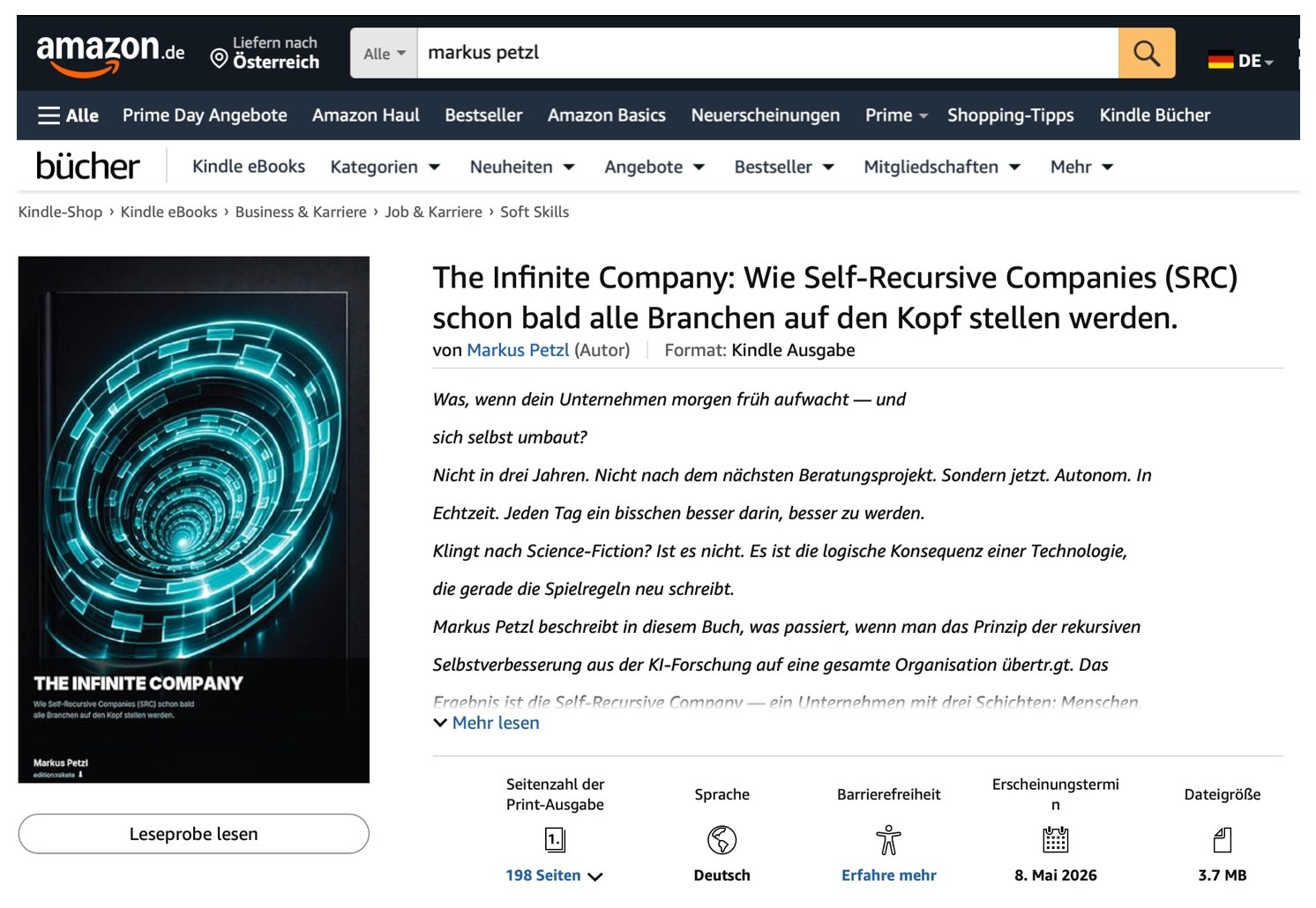Image resolution: width=1316 pixels, height=908 pixels.
Task: Open Amazon Haul in the navigation bar
Action: (366, 115)
